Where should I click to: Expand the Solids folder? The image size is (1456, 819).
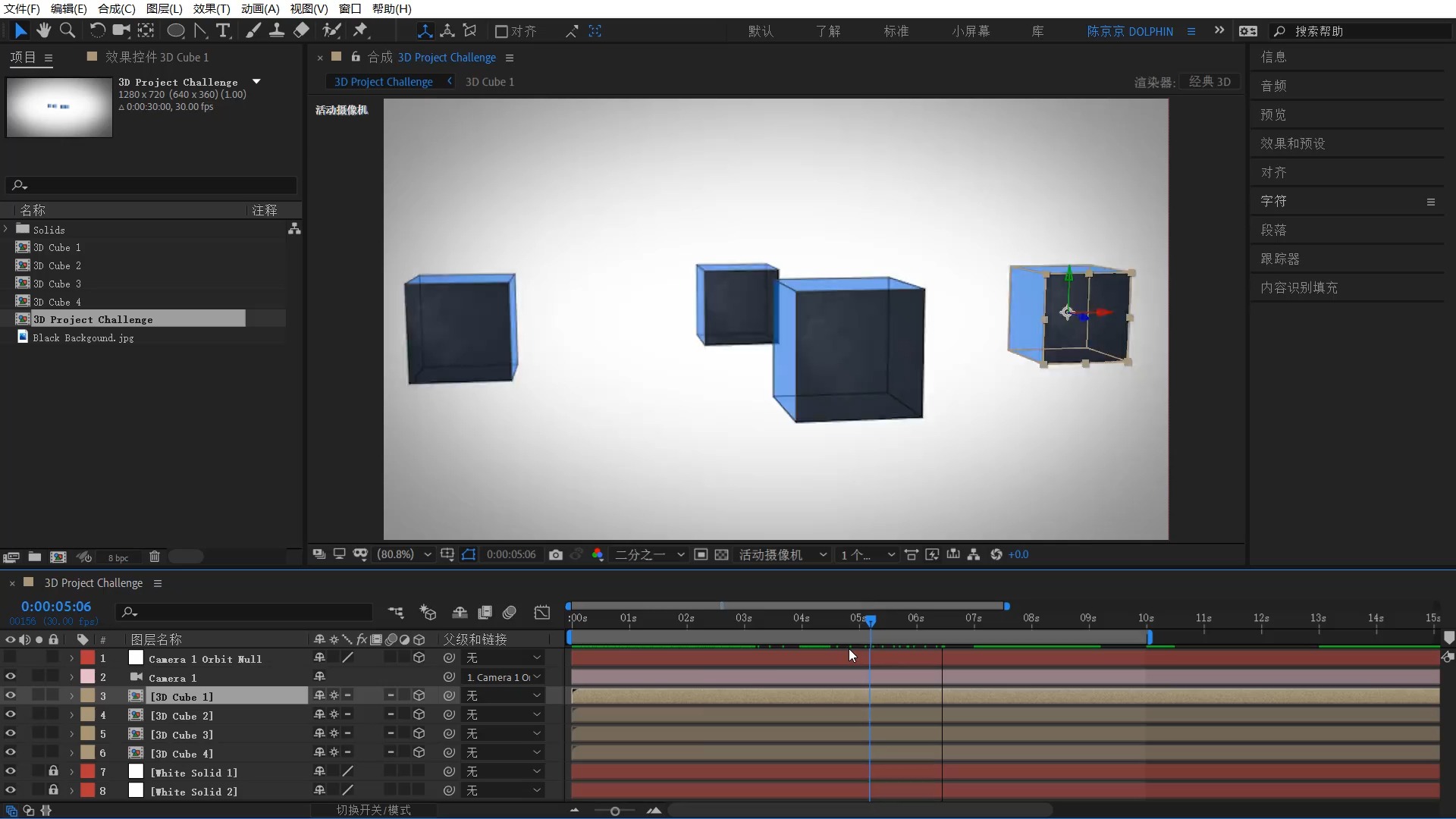[x=6, y=229]
